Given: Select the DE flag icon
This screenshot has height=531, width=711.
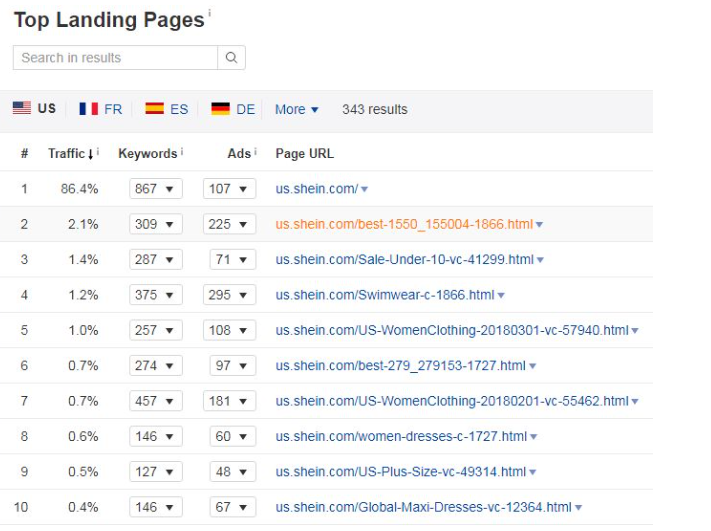Looking at the screenshot, I should [x=220, y=109].
